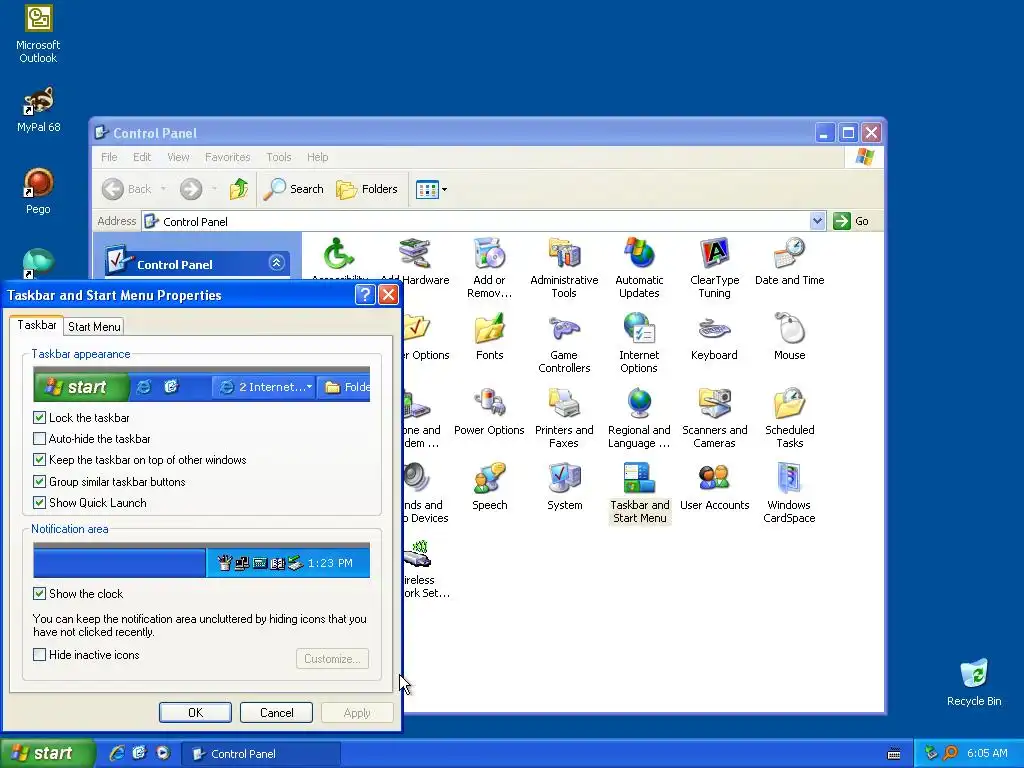Click the system tray clock
The height and width of the screenshot is (768, 1024).
pos(987,753)
